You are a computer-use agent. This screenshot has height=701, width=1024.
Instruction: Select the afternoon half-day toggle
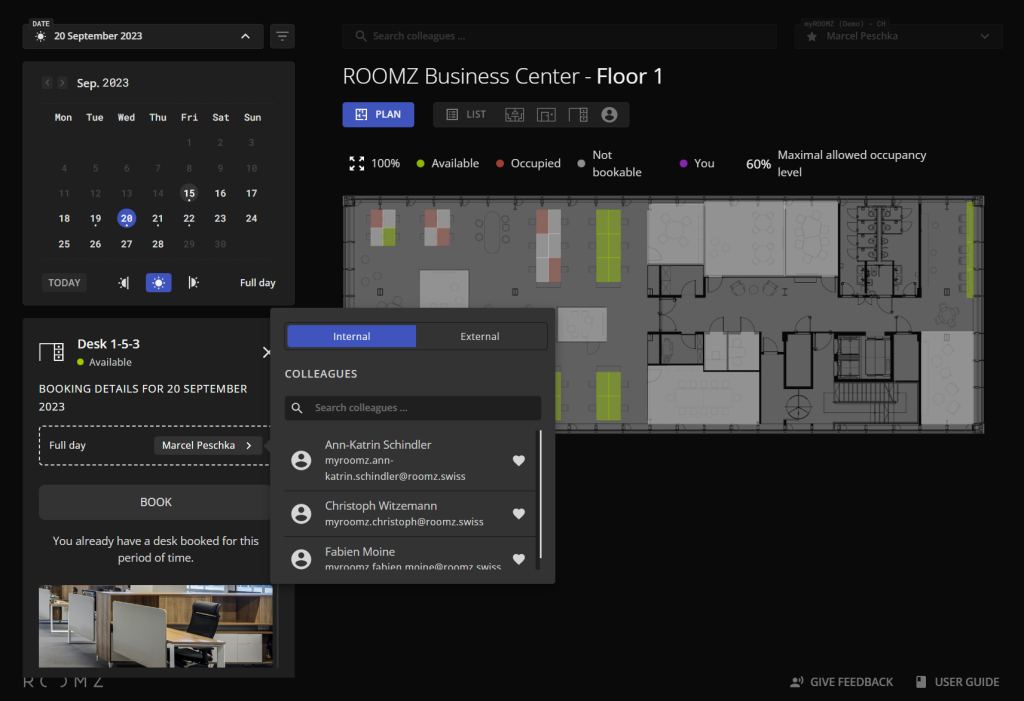193,283
